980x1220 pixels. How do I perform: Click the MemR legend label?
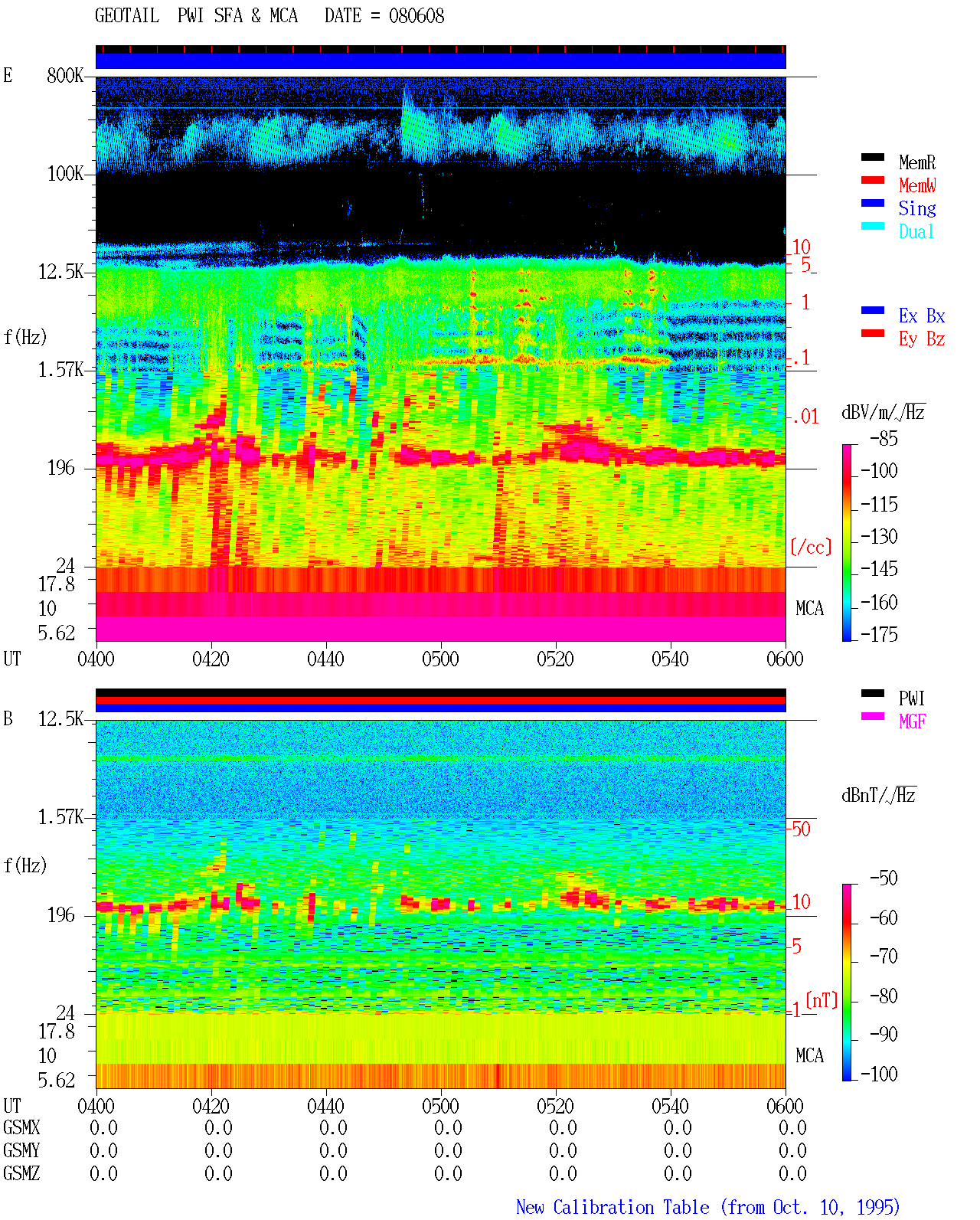point(917,162)
